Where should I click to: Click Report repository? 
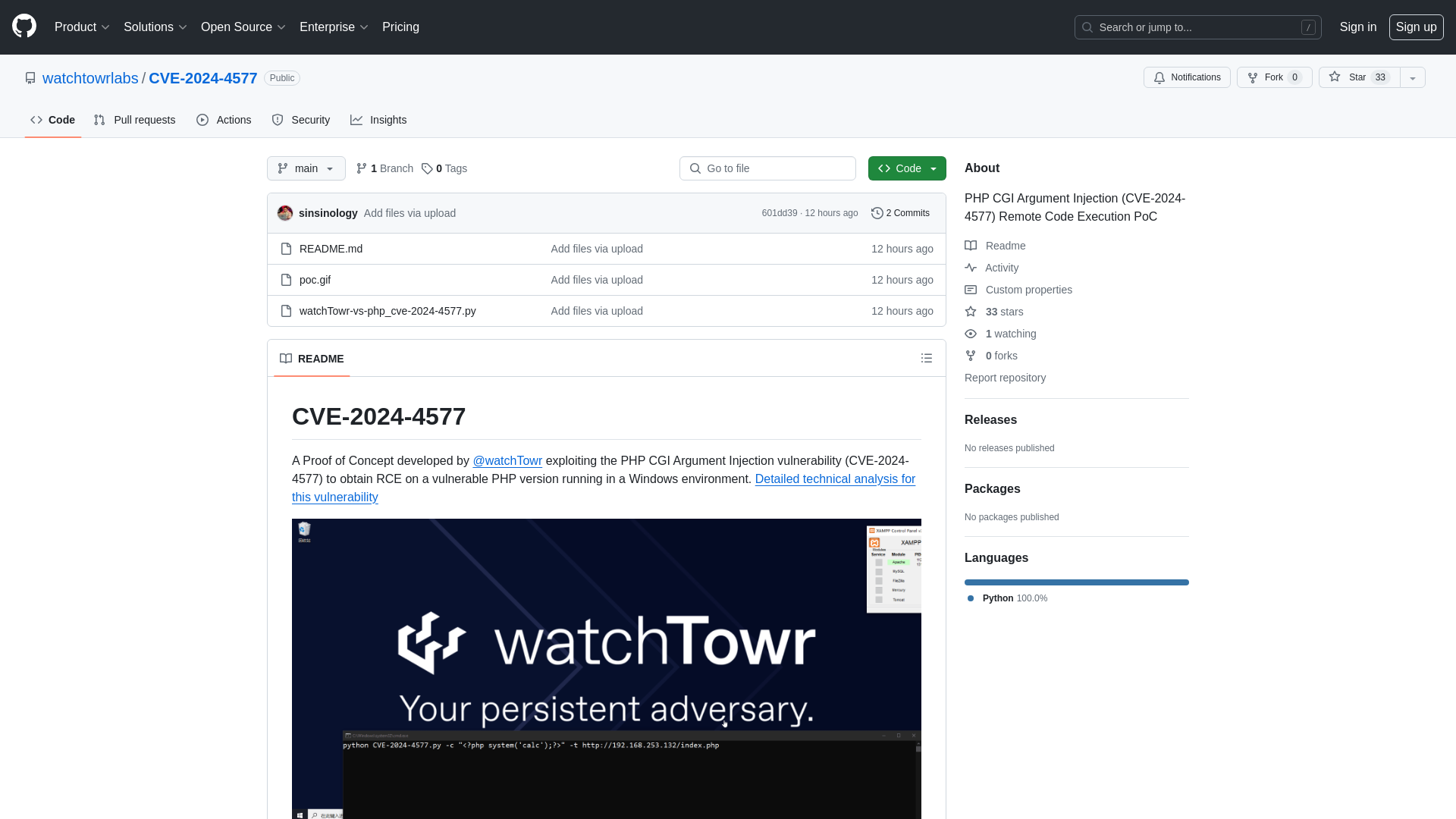coord(1005,378)
